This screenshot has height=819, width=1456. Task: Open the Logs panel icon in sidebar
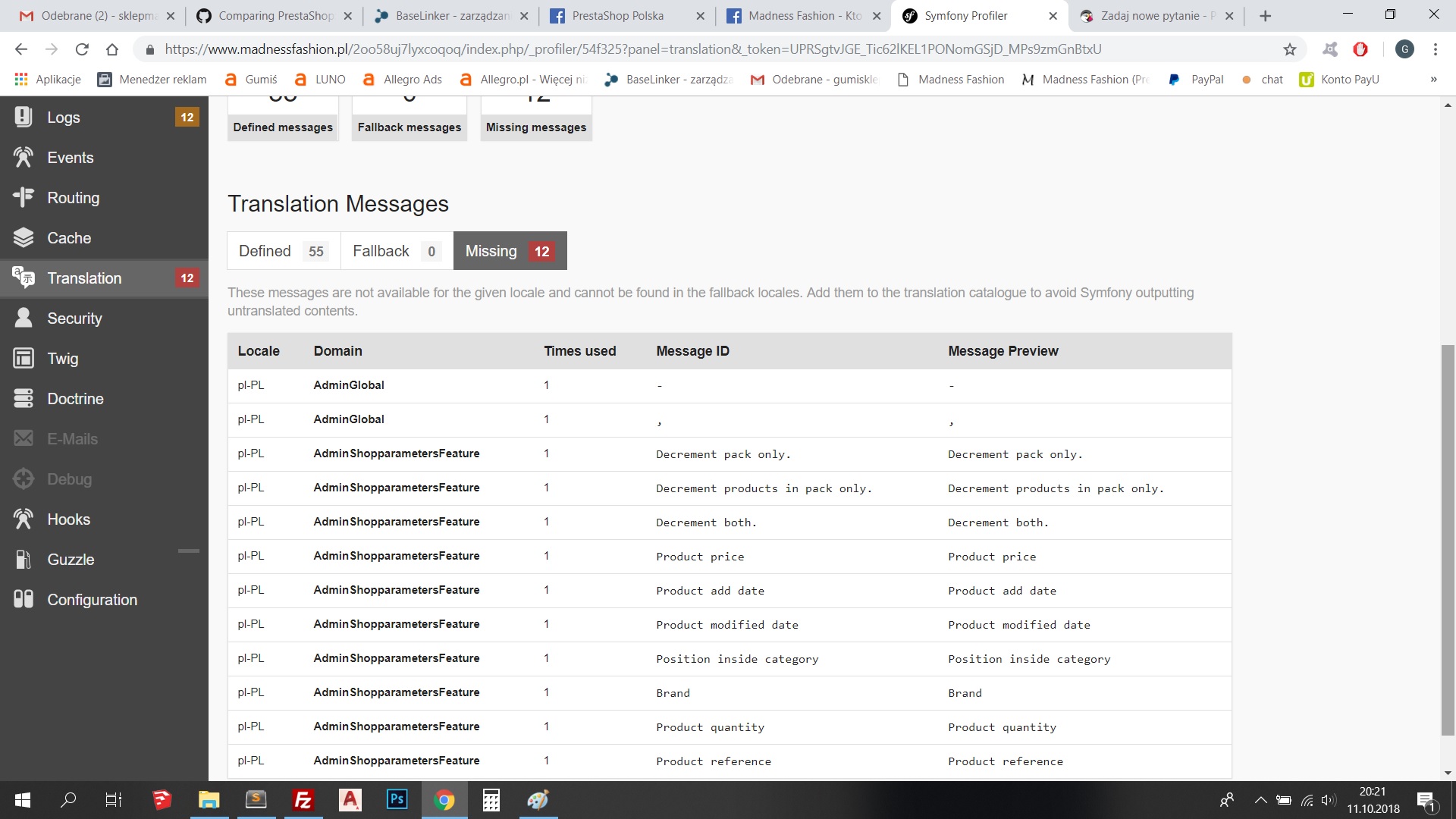tap(24, 117)
